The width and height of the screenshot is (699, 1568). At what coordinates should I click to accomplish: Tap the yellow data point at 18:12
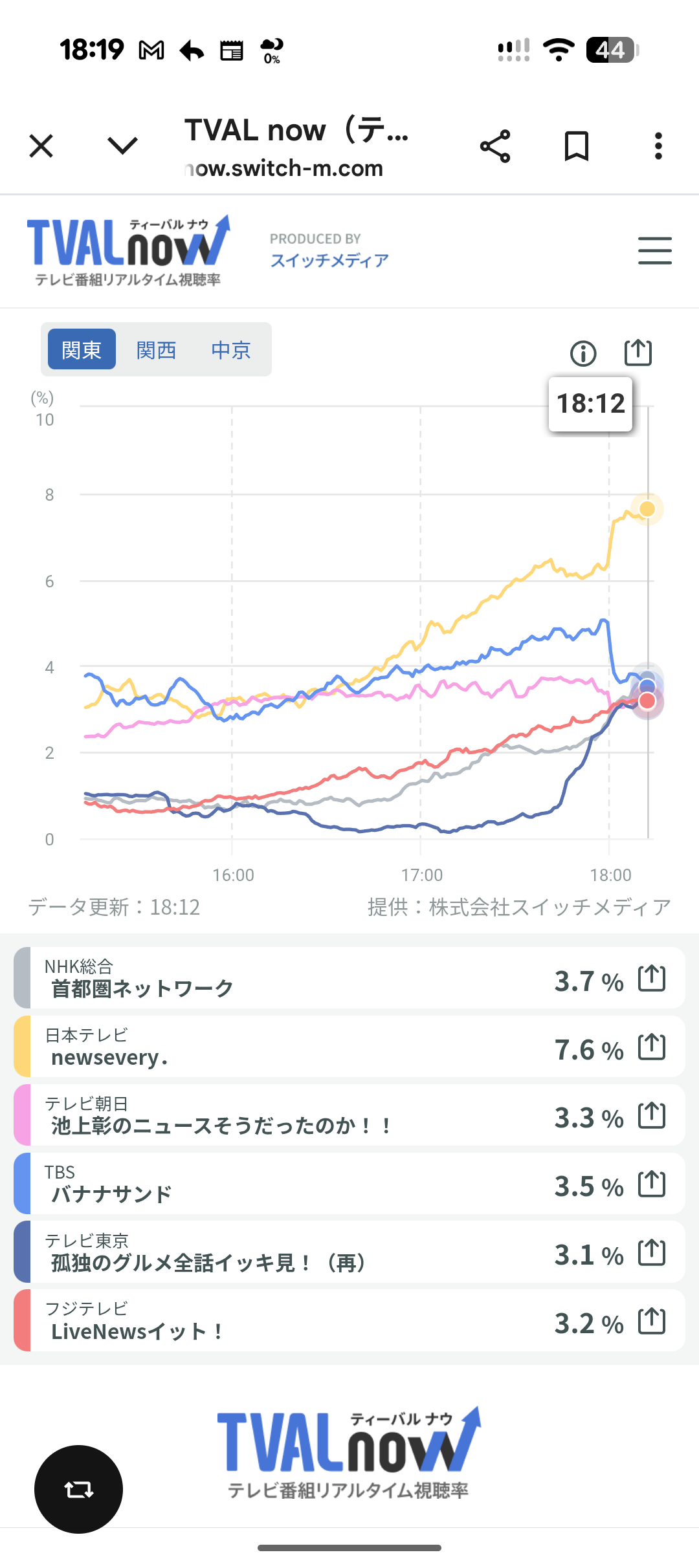point(647,509)
